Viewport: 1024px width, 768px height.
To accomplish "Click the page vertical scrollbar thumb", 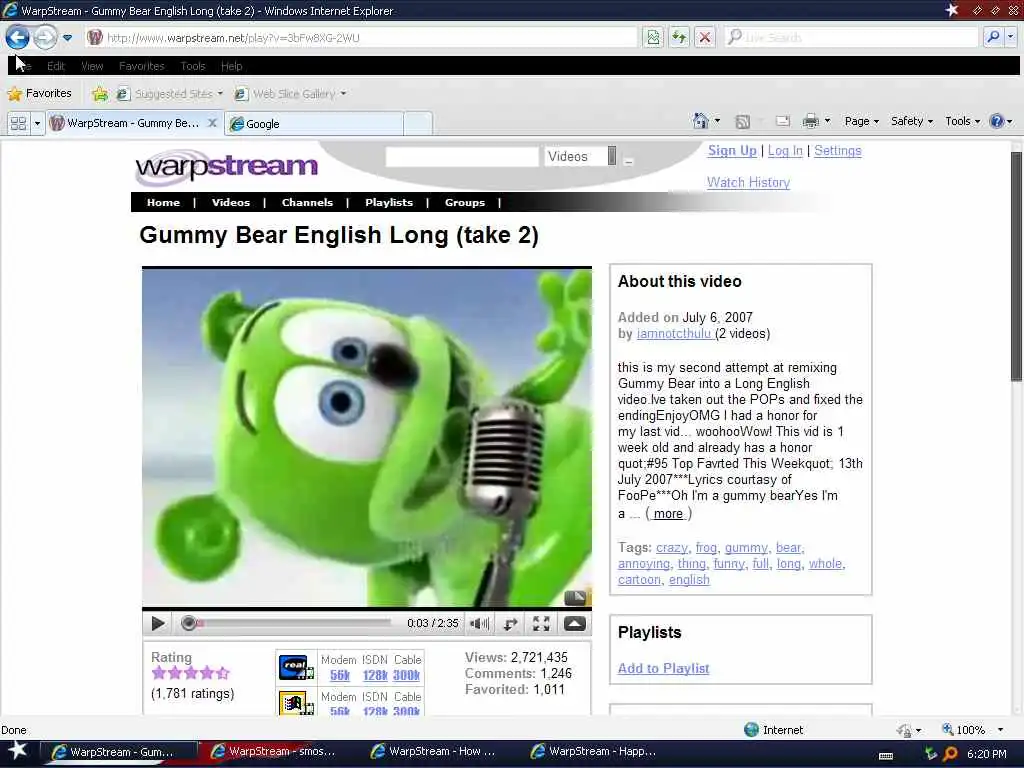I will point(1016,266).
